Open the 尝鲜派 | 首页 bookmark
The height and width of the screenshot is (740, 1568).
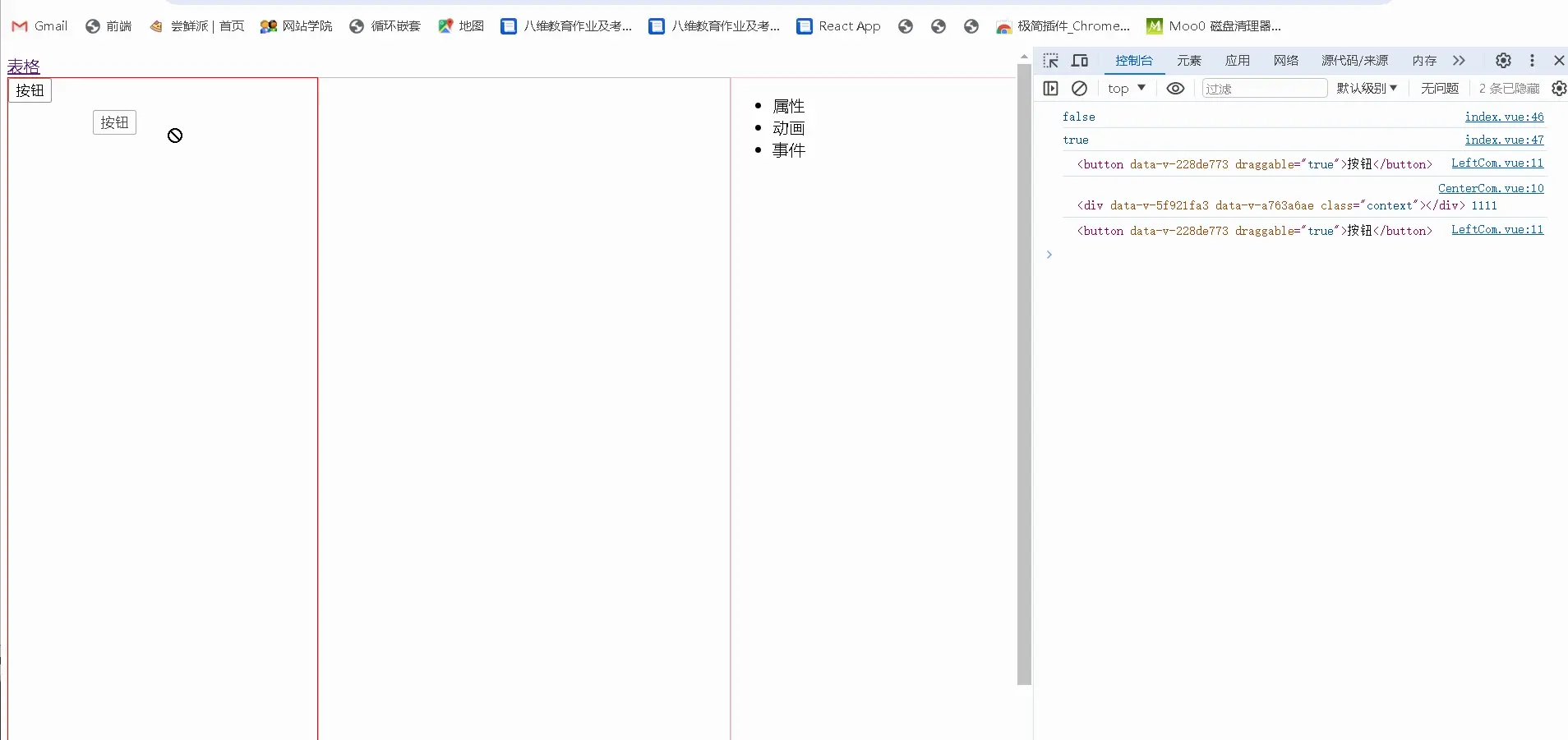click(197, 26)
